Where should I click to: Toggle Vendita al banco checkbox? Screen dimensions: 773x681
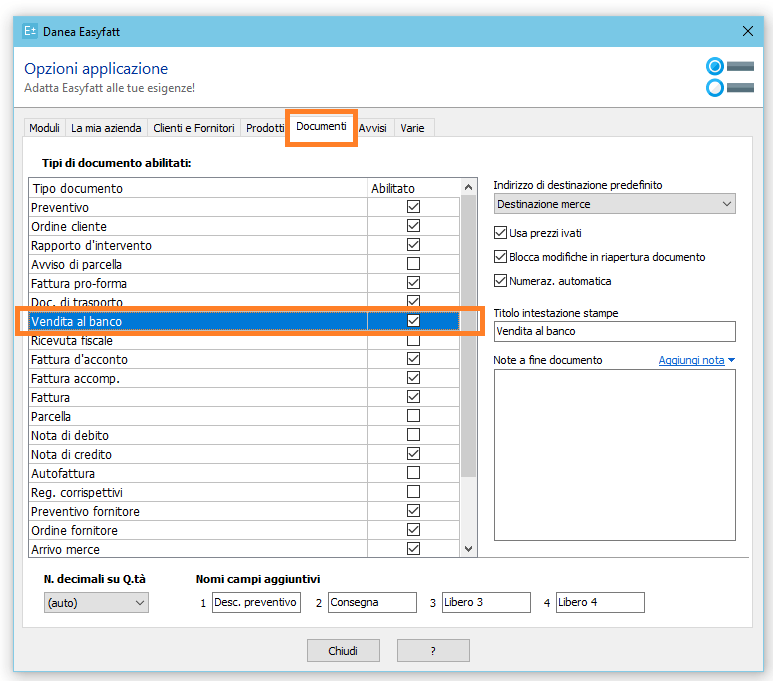click(x=413, y=321)
